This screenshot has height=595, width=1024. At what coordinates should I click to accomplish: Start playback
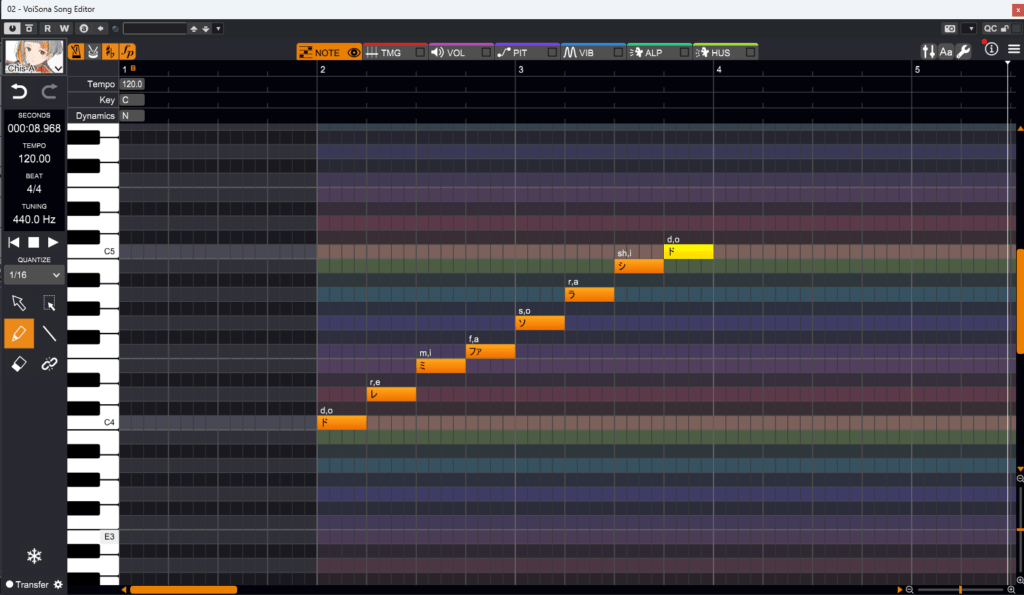[x=53, y=242]
